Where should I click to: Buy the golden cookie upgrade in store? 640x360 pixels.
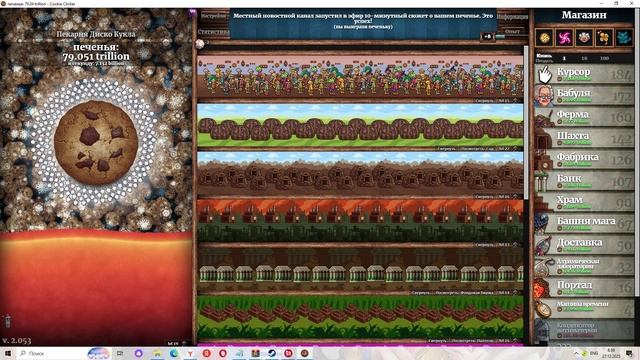click(x=544, y=38)
